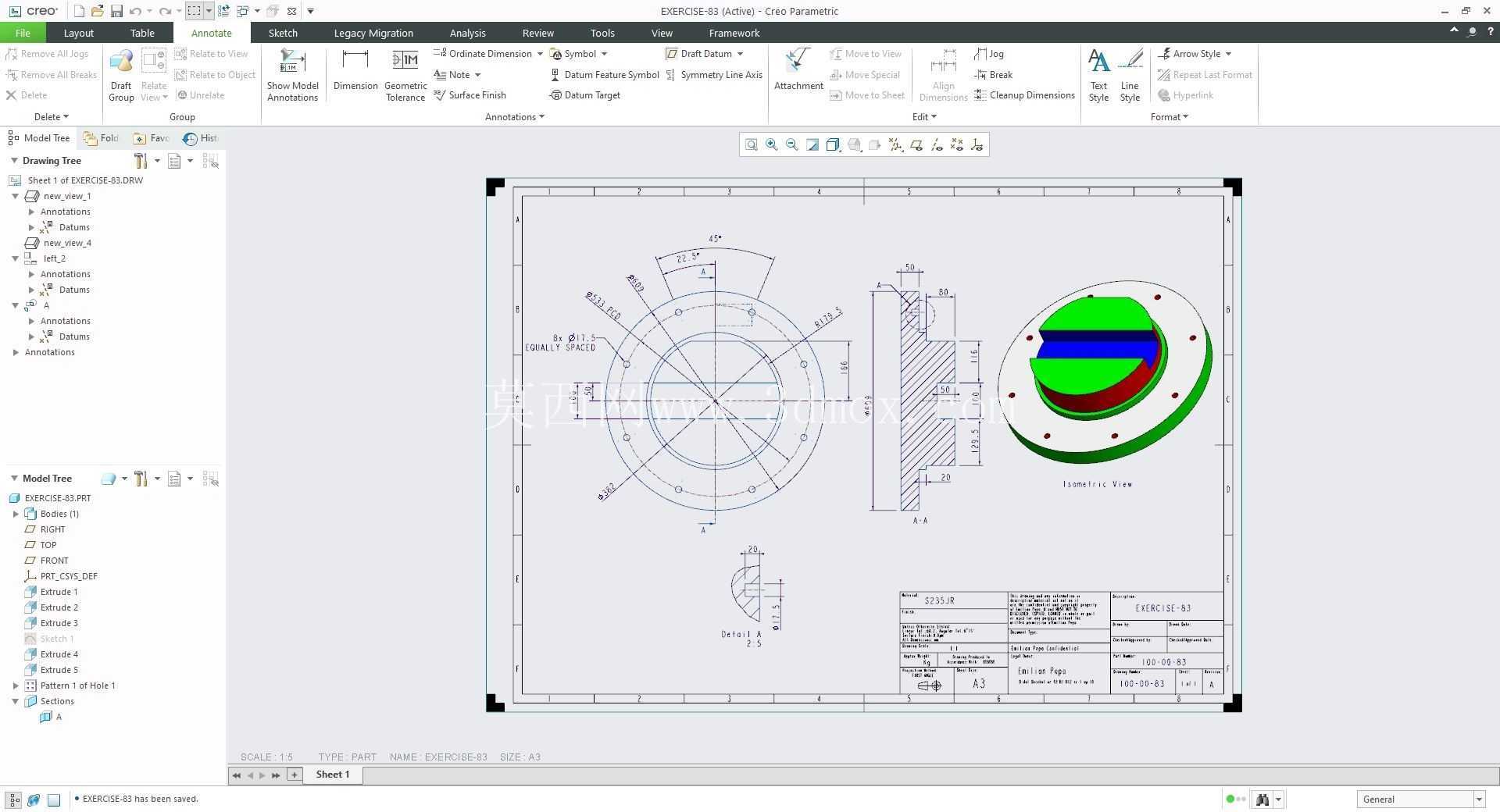Click Datum Feature Symbol
This screenshot has height=812, width=1500.
tap(605, 75)
